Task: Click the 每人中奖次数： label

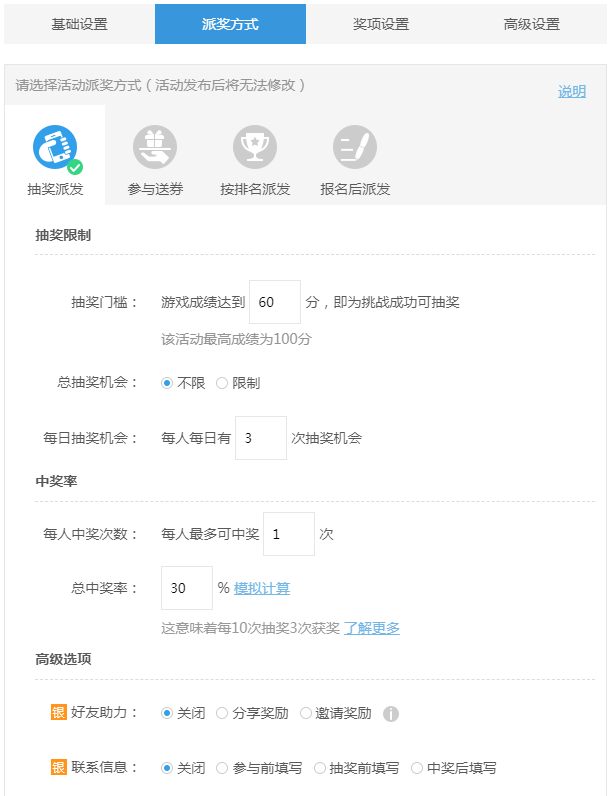Action: click(x=91, y=534)
